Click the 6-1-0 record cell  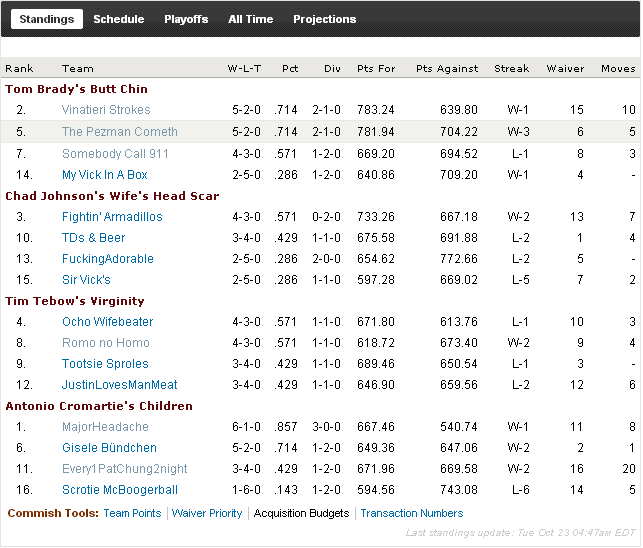pos(246,427)
